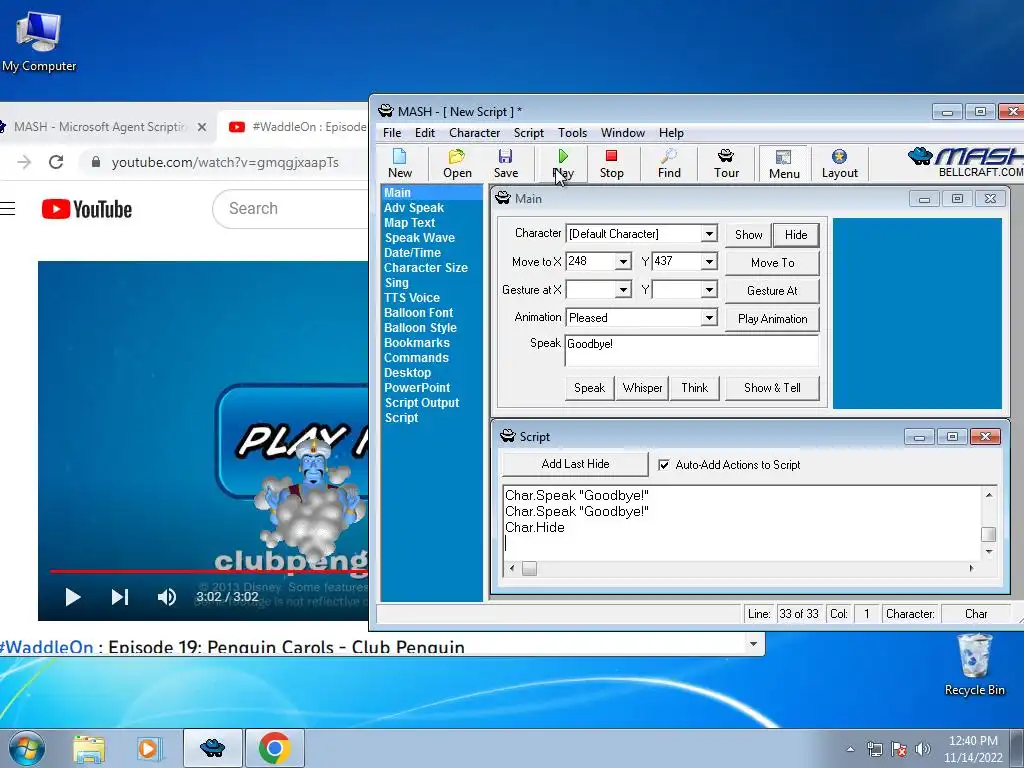Open File Explorer from taskbar
1024x768 pixels.
89,748
